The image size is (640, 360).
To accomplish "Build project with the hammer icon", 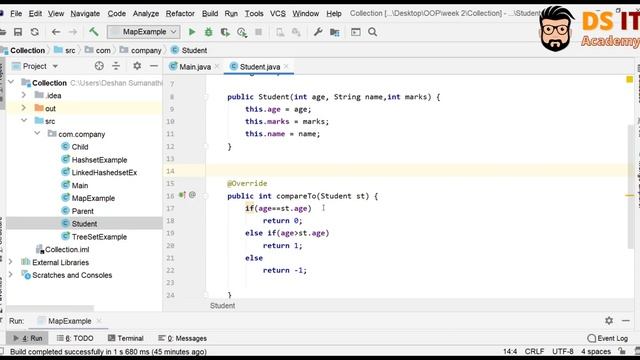I will point(93,31).
